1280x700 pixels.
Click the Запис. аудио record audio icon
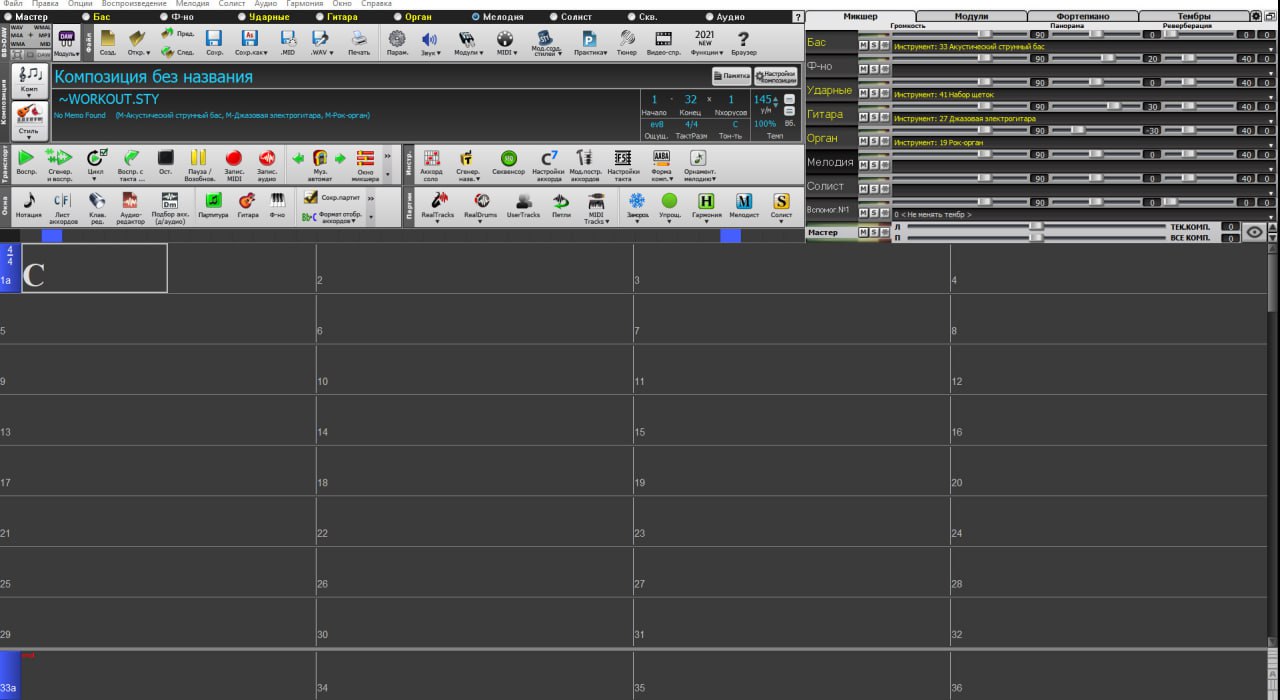[x=267, y=163]
